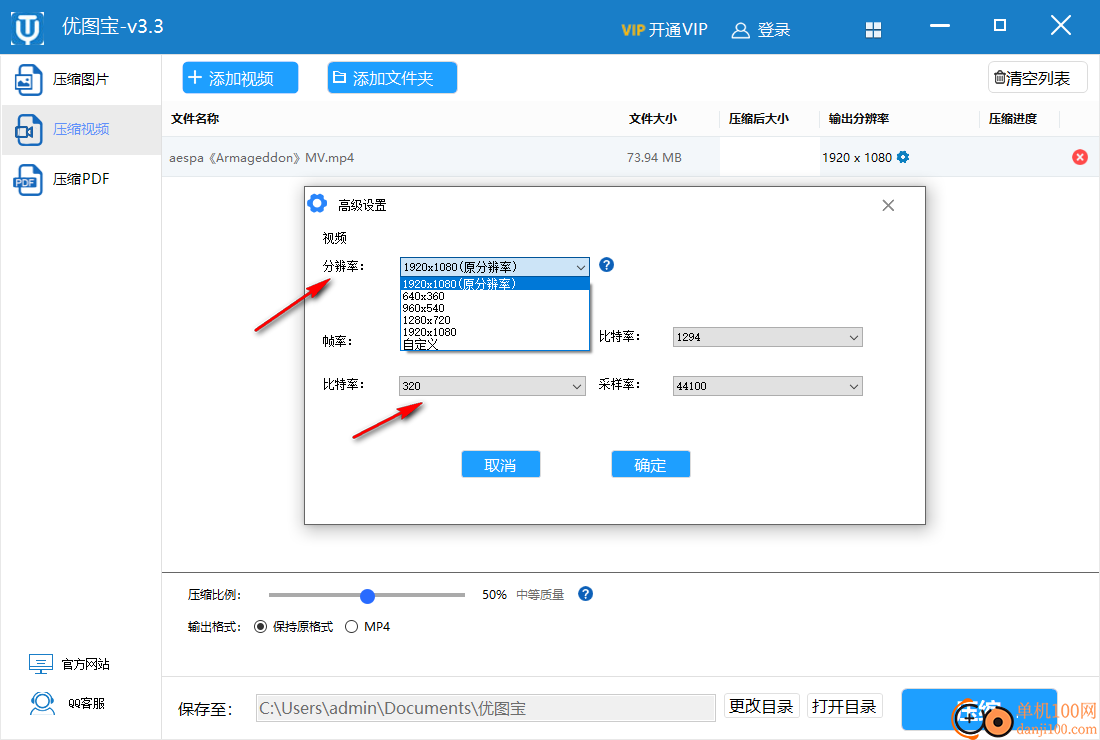Click the 更改目录 button
Screen dimensions: 1100x740
tap(761, 706)
